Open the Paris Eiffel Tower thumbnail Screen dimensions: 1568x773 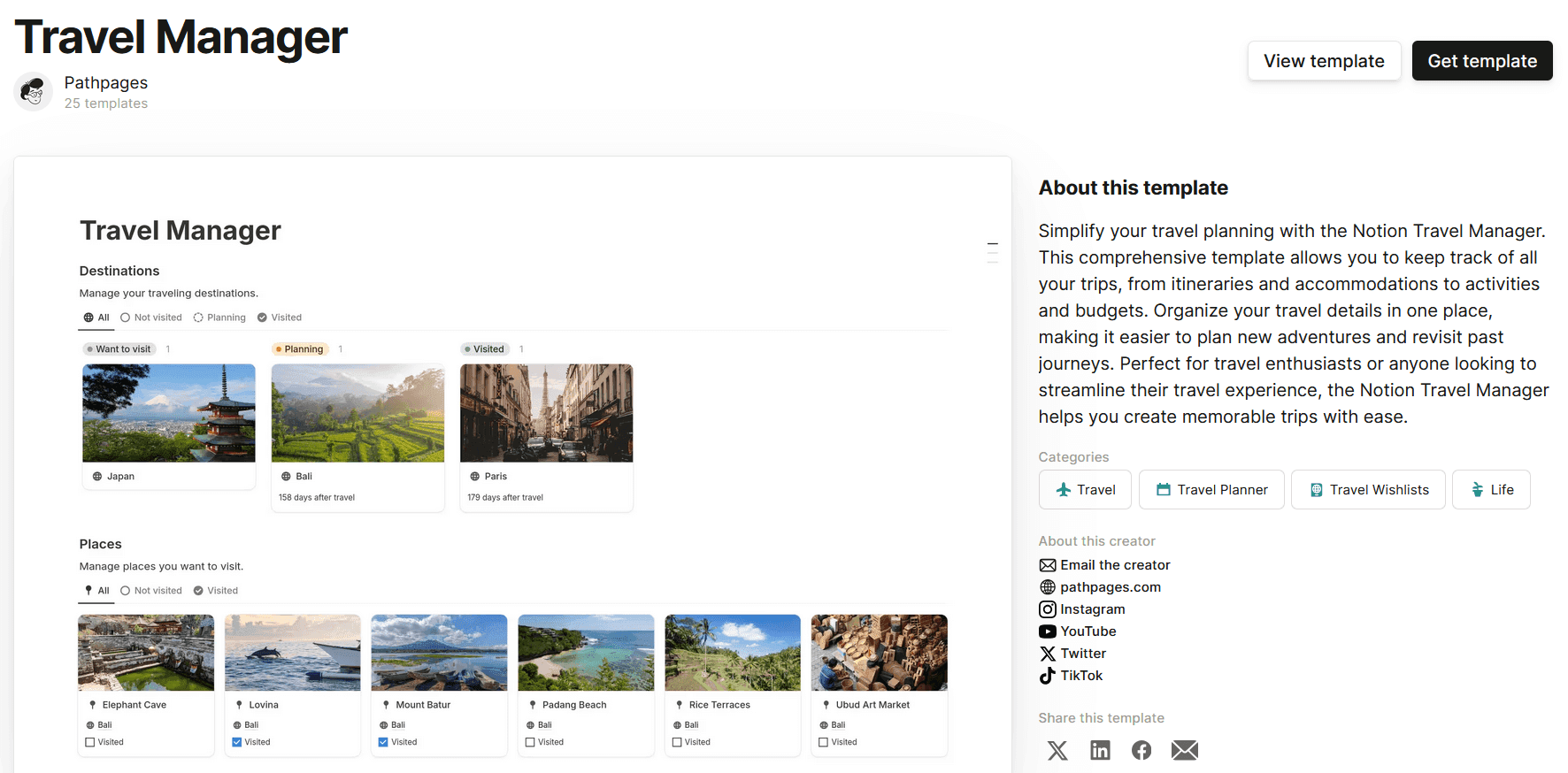[547, 413]
